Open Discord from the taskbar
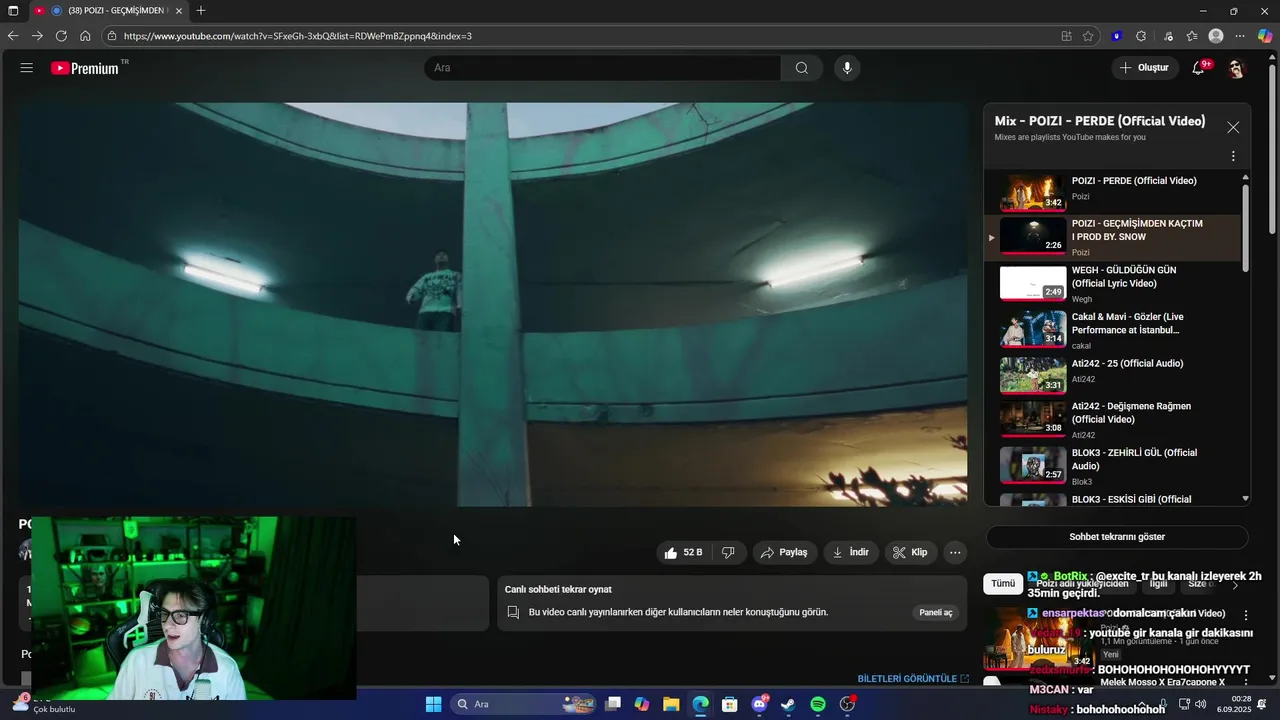1280x720 pixels. [759, 704]
